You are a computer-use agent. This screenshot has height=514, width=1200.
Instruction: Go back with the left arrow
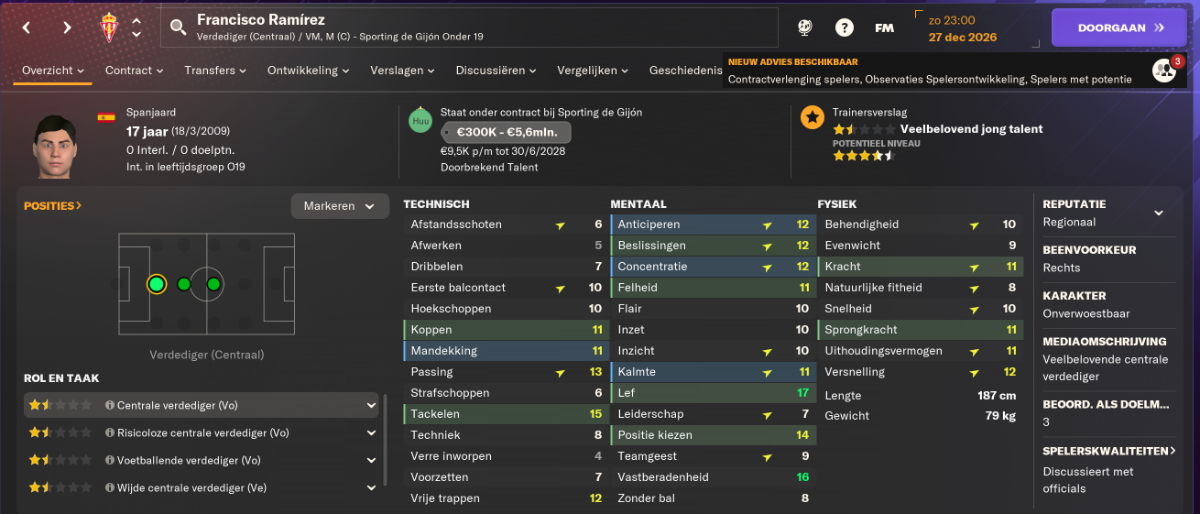pyautogui.click(x=26, y=27)
